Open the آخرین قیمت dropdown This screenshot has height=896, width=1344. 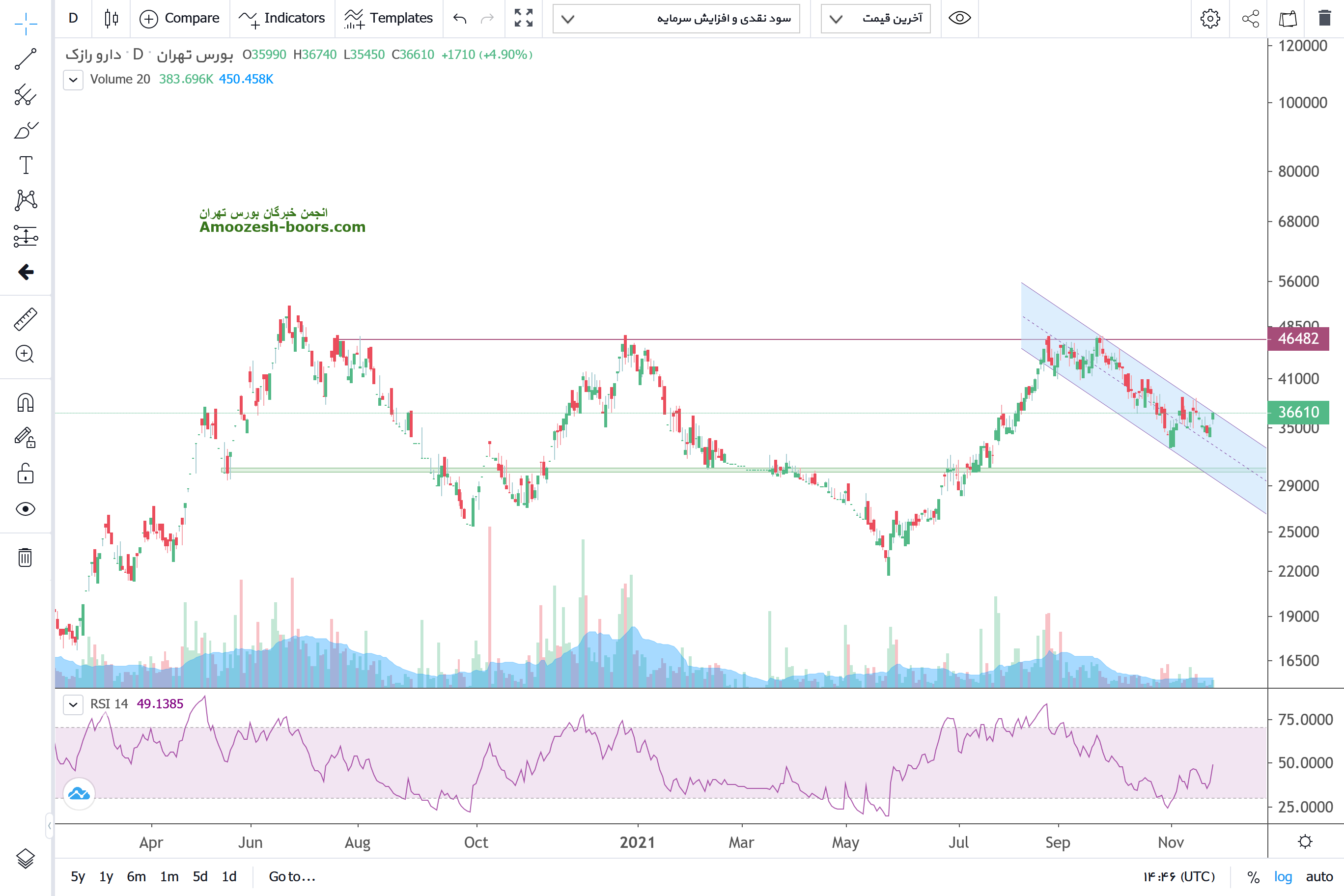(876, 18)
